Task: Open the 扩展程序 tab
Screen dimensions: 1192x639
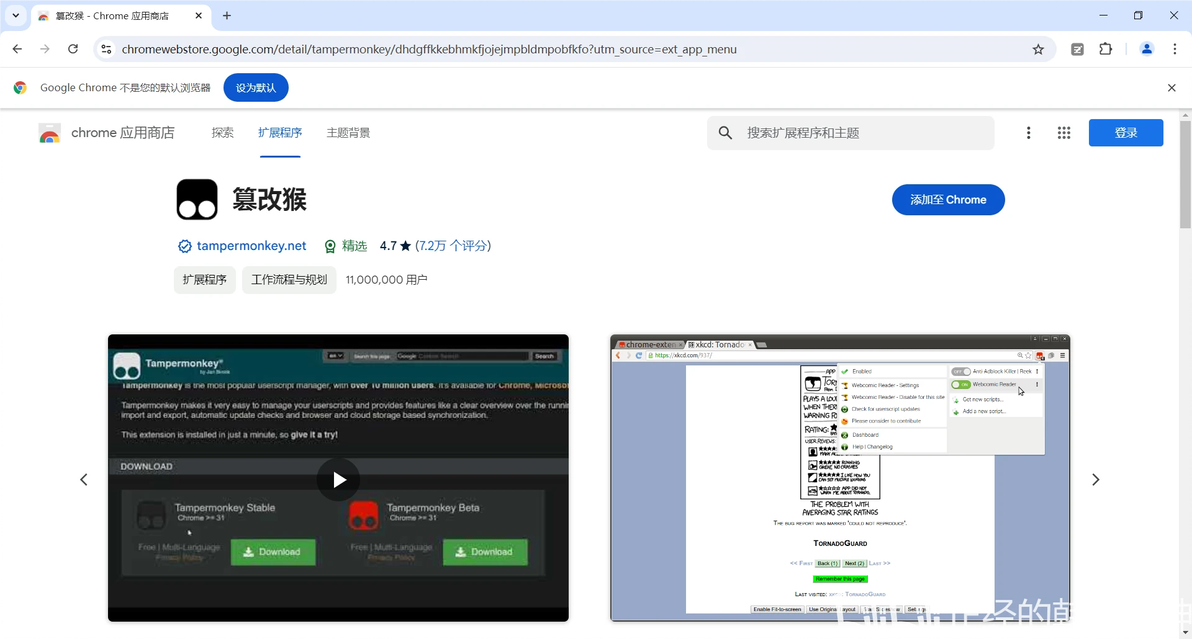Action: point(280,132)
